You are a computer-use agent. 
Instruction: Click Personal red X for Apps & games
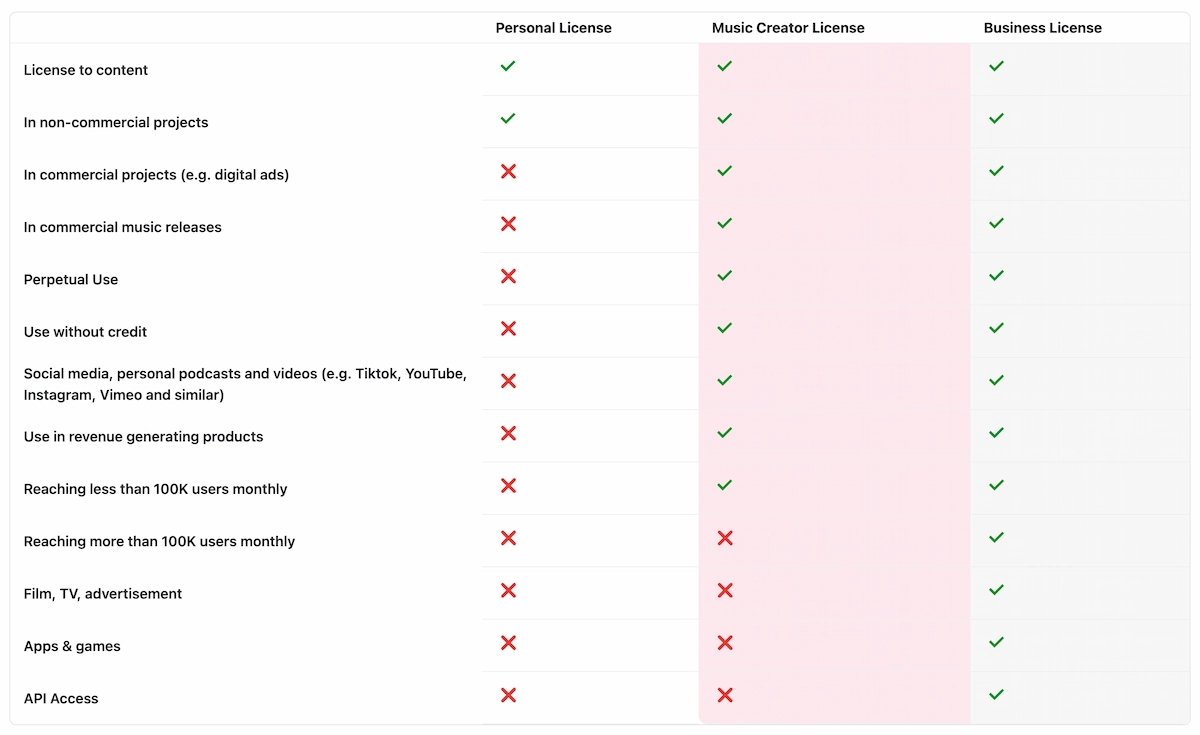[x=508, y=642]
